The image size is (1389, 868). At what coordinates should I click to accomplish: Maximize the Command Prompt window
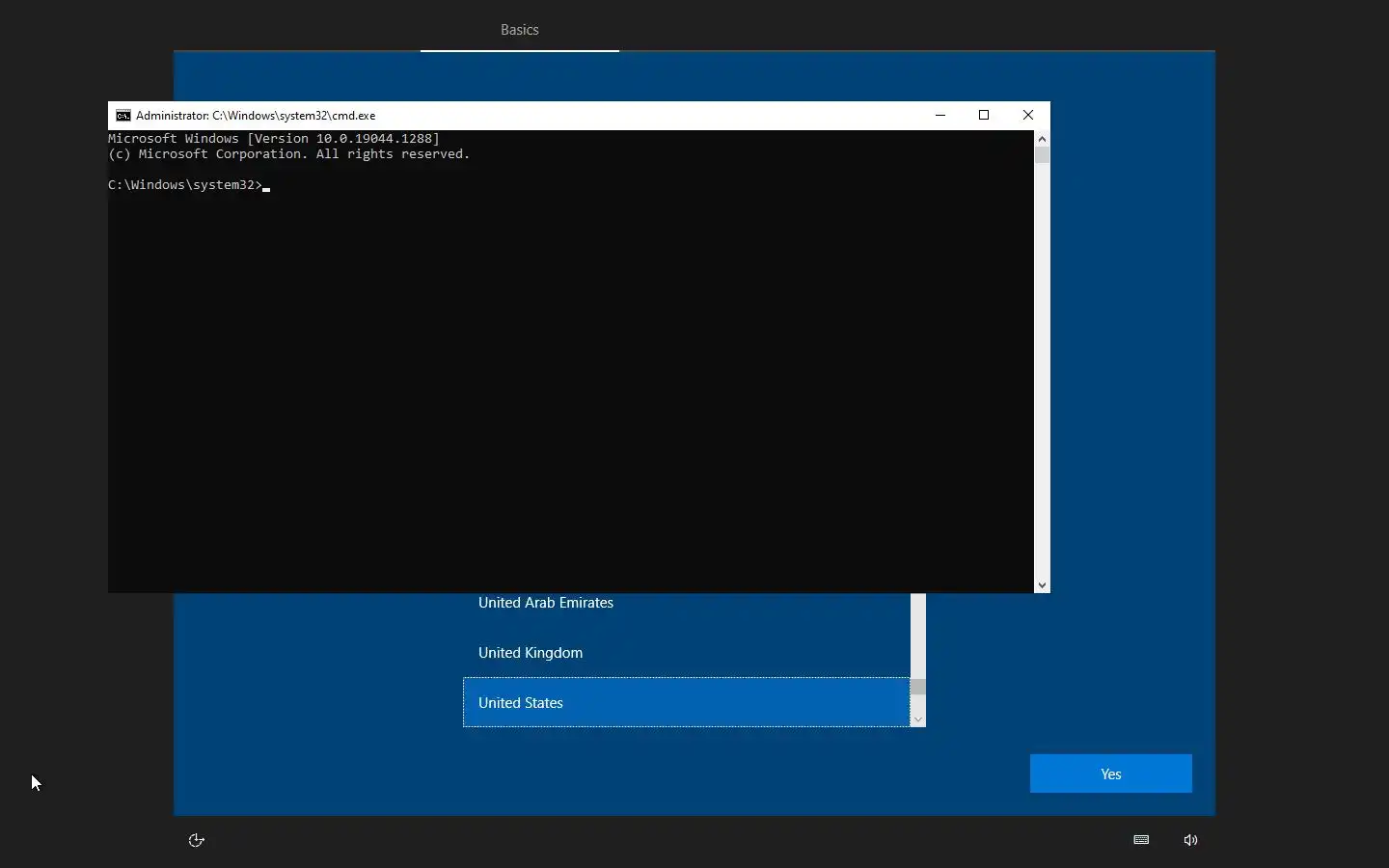pos(985,115)
